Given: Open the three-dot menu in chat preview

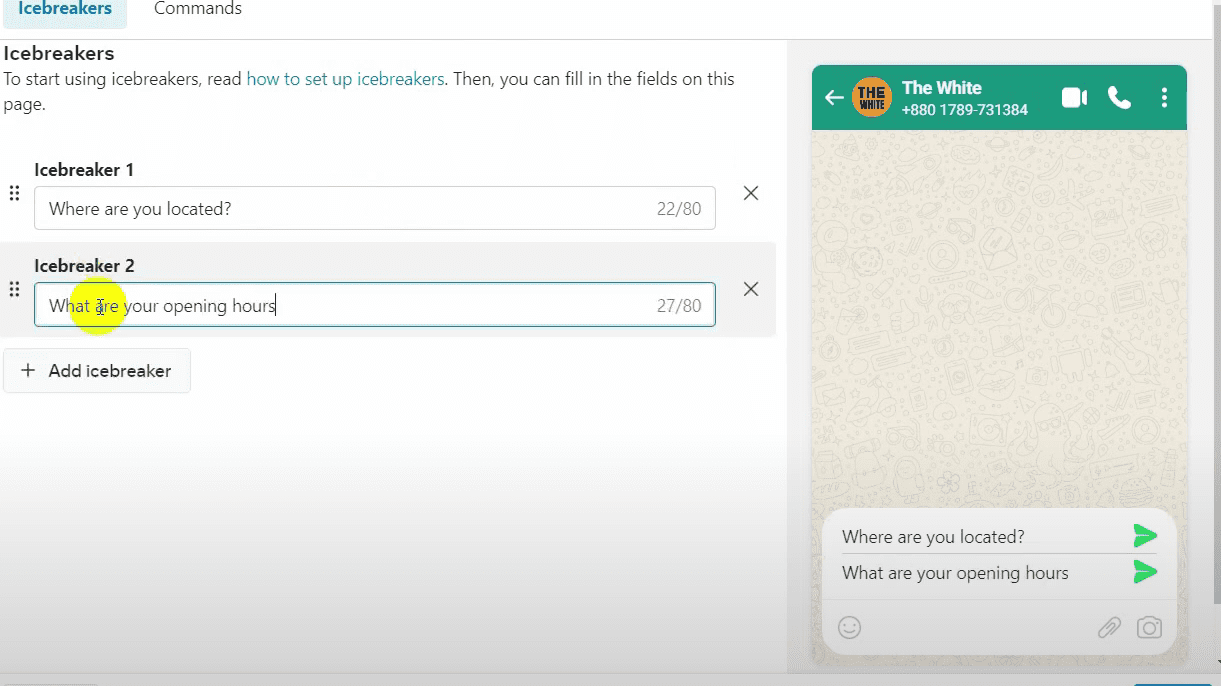Looking at the screenshot, I should pos(1164,98).
